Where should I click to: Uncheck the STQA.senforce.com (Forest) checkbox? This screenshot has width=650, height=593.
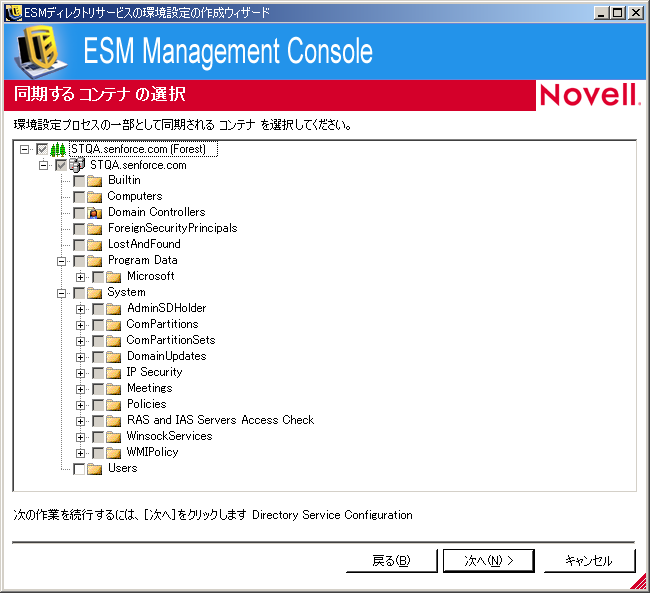point(42,149)
